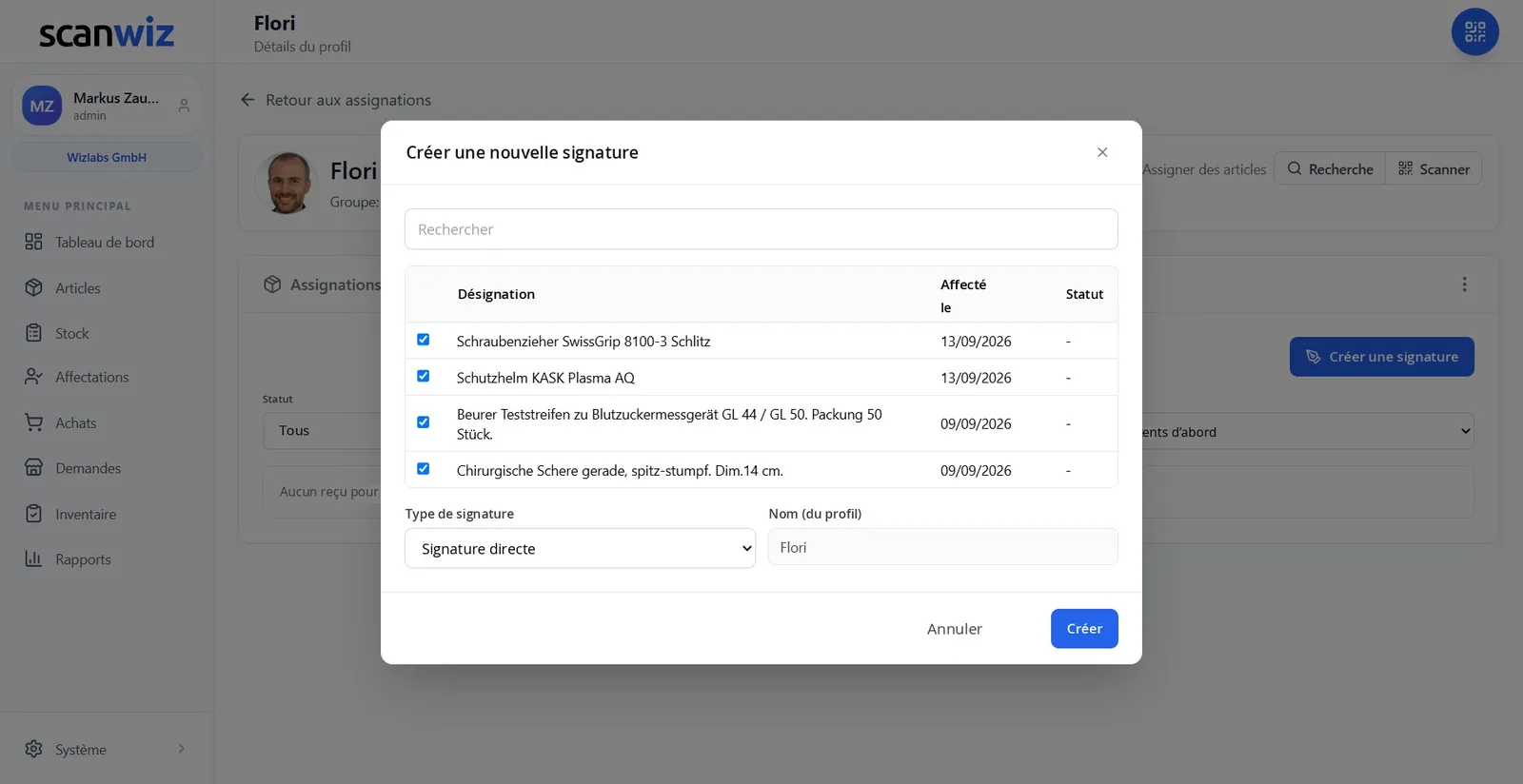Click the Recherche button
1523x784 pixels.
pyautogui.click(x=1330, y=168)
